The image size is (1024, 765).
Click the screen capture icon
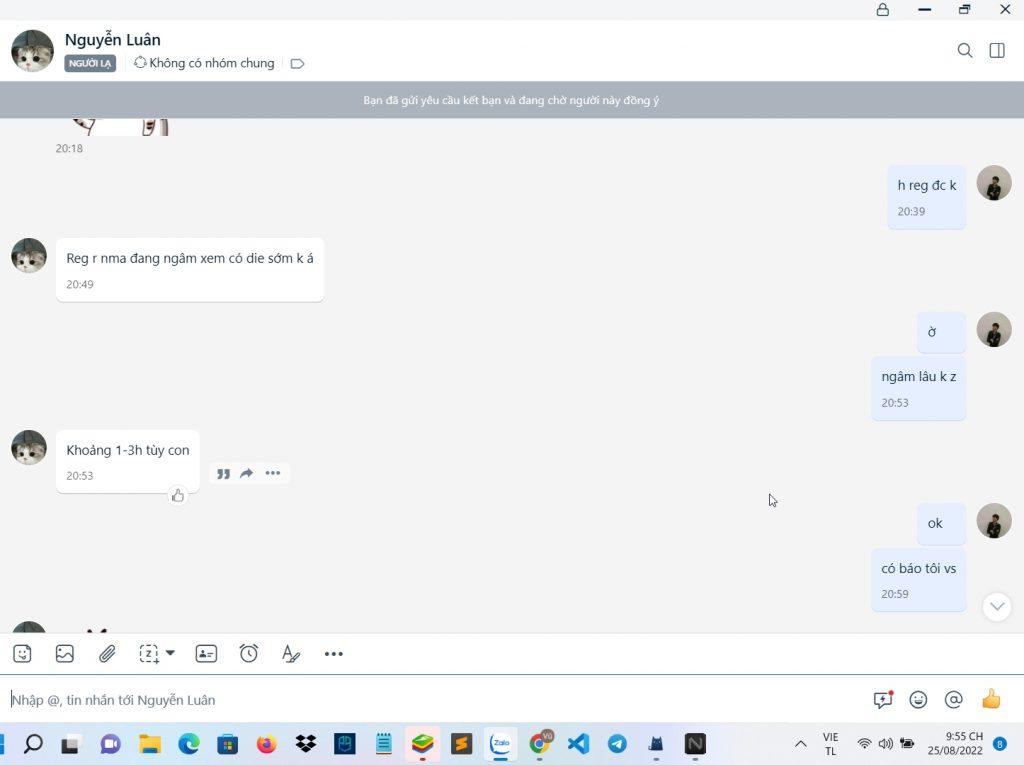pos(149,654)
